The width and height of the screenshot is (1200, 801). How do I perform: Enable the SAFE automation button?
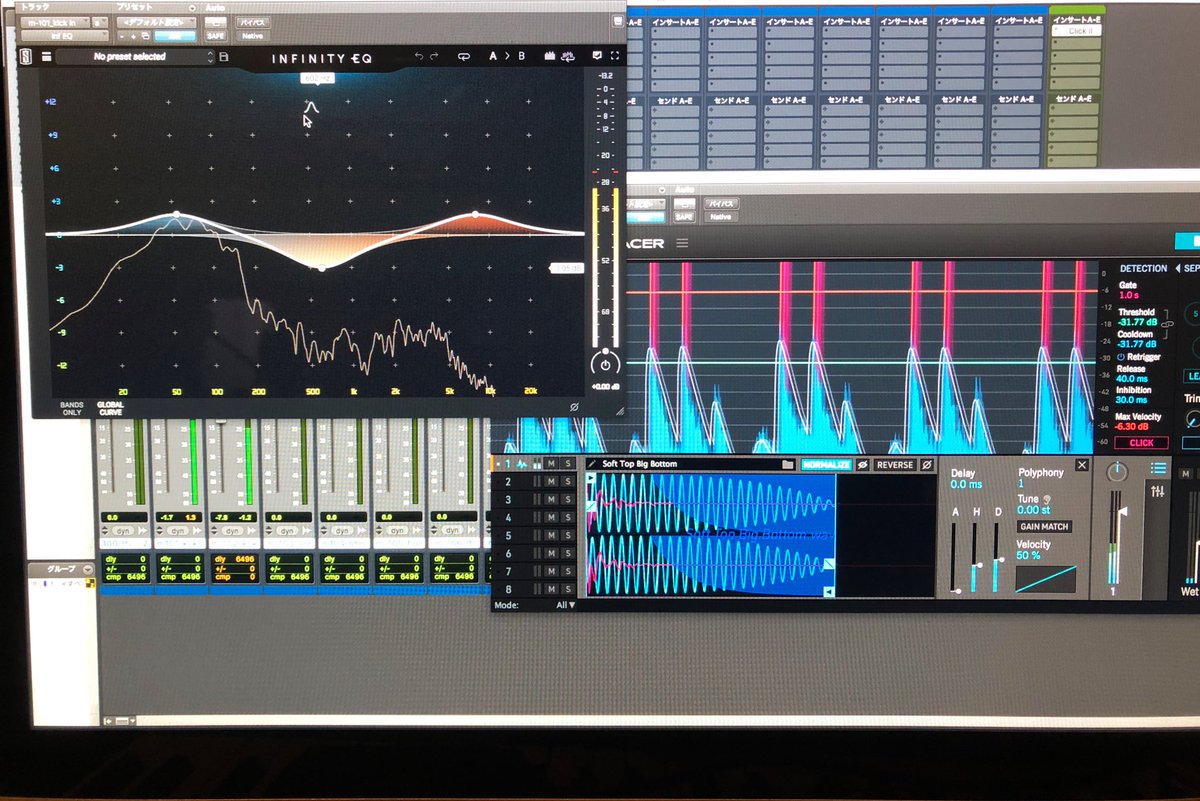tap(216, 35)
